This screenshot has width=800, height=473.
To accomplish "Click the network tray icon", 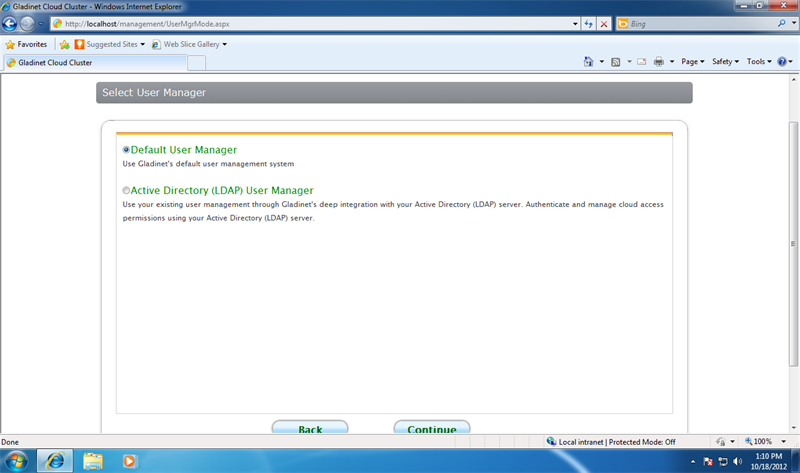I will click(723, 462).
